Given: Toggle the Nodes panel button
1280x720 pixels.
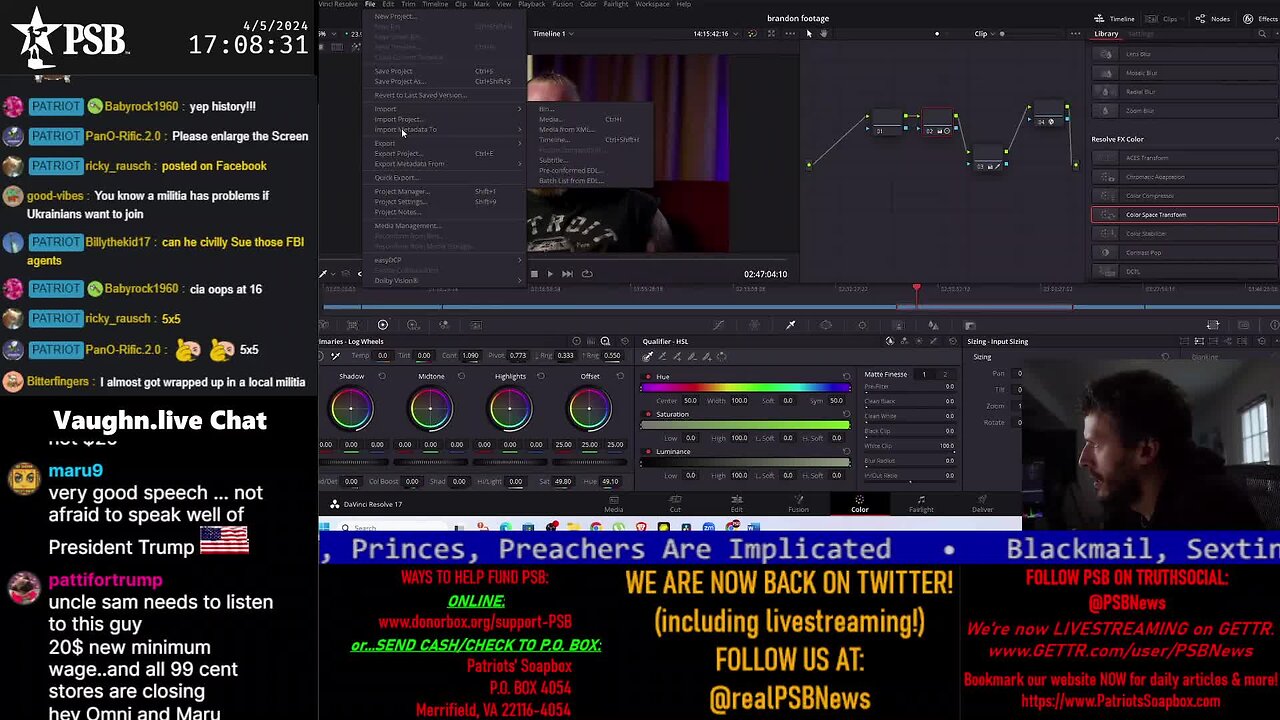Looking at the screenshot, I should coord(1214,19).
